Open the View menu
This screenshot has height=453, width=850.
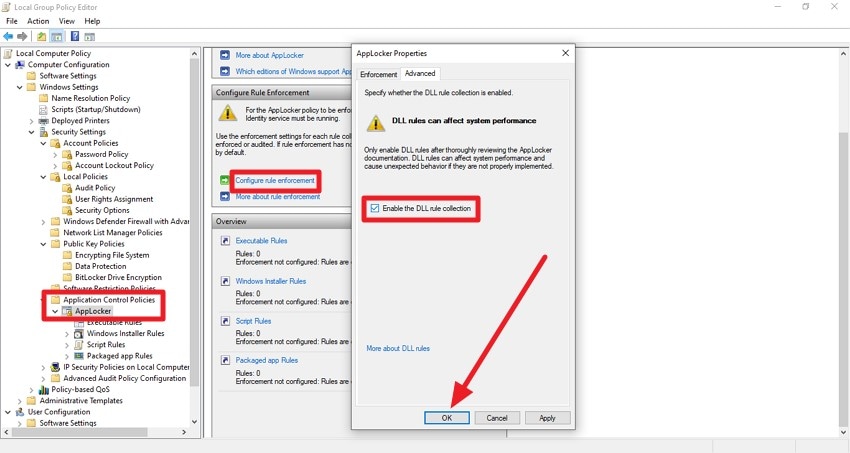tap(67, 21)
